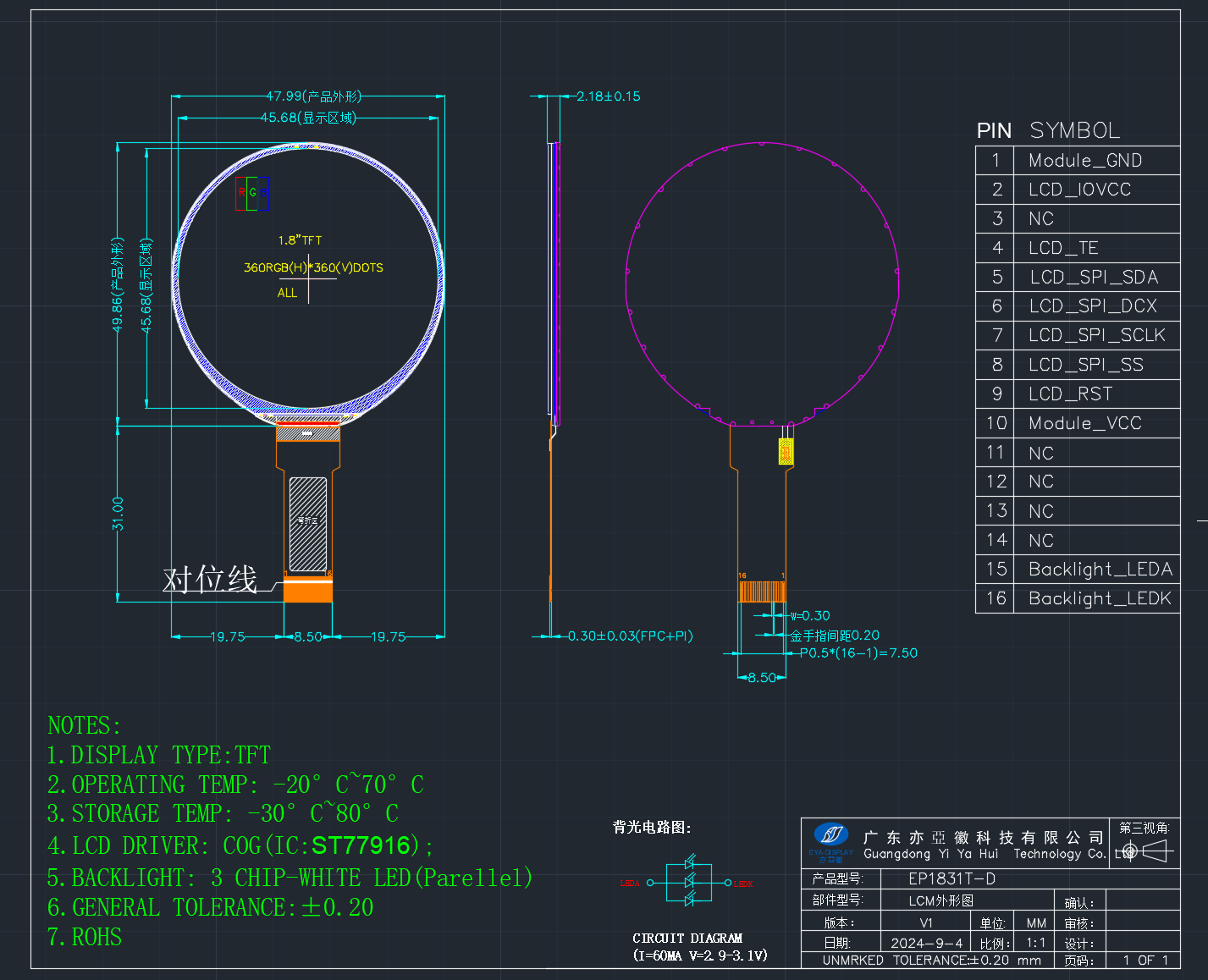Select the orange gold-finger connector in rear view
The image size is (1208, 980).
coord(762,591)
